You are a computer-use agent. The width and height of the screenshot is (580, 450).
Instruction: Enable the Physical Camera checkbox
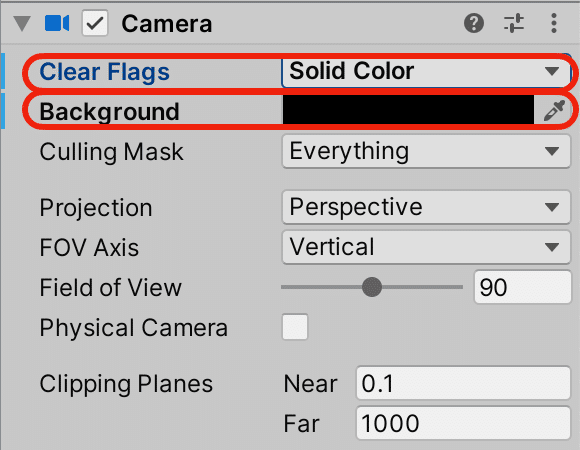click(x=295, y=327)
